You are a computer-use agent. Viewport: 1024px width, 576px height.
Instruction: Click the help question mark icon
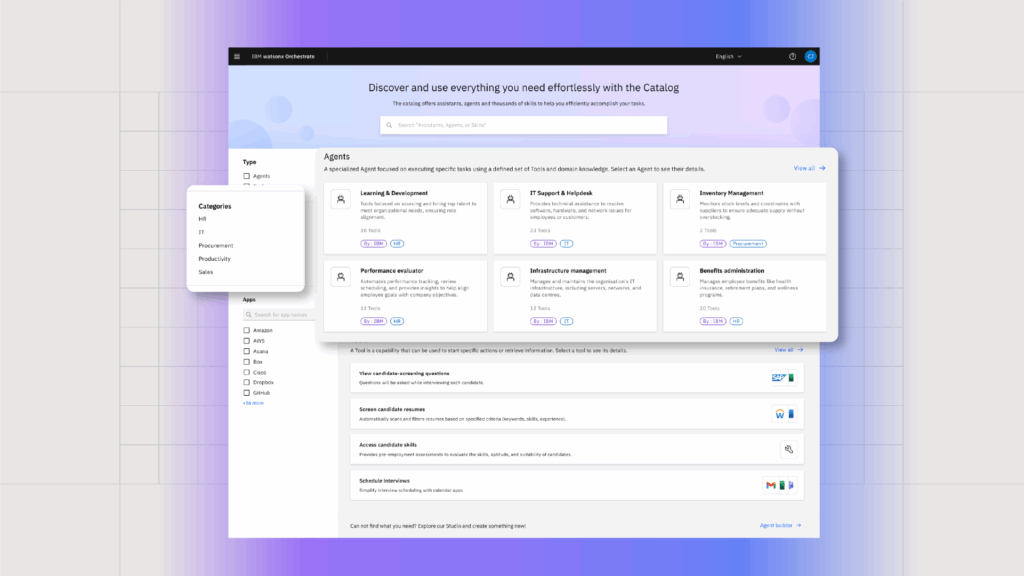click(x=792, y=57)
